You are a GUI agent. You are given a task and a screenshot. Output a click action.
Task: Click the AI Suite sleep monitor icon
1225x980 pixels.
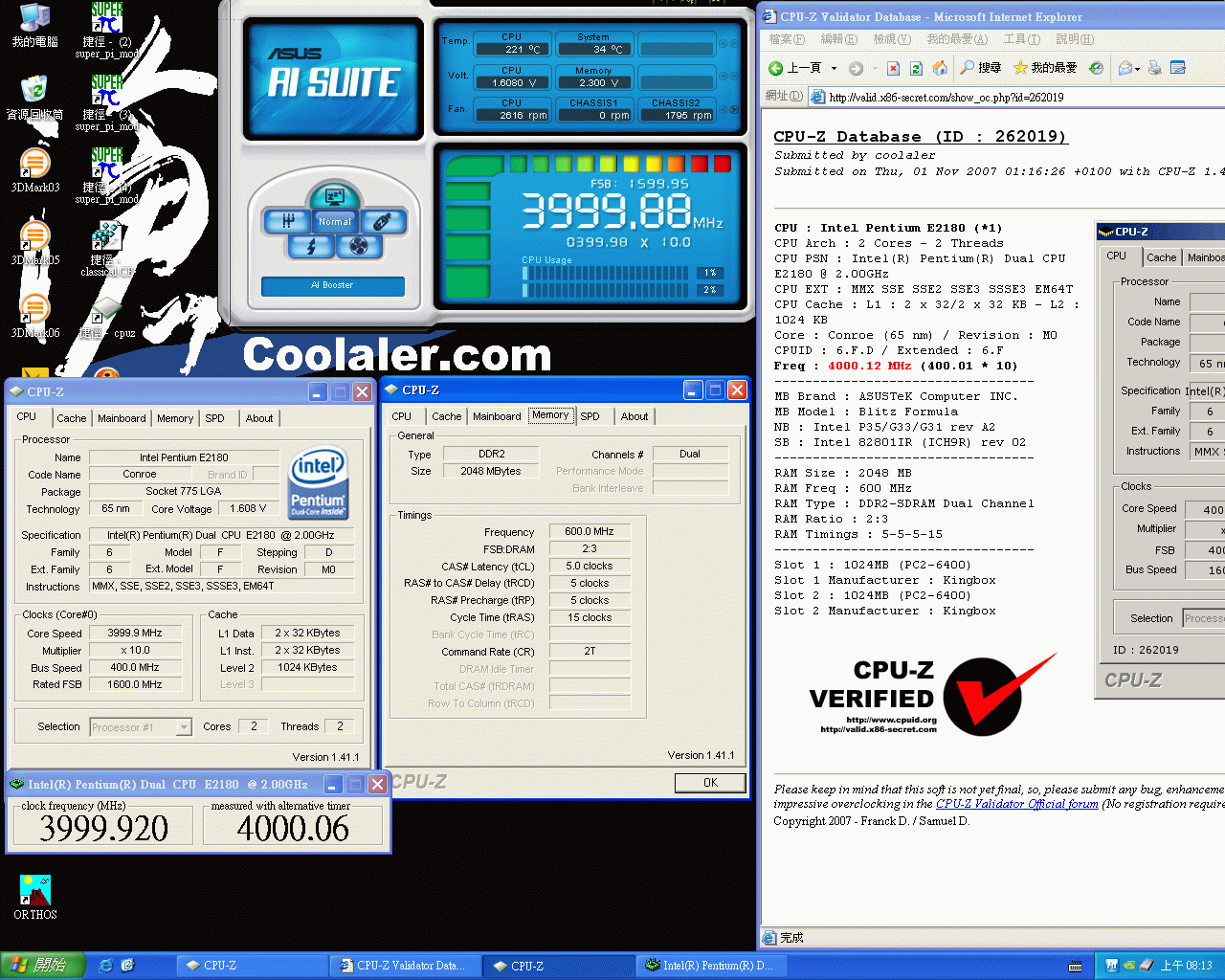[x=334, y=196]
